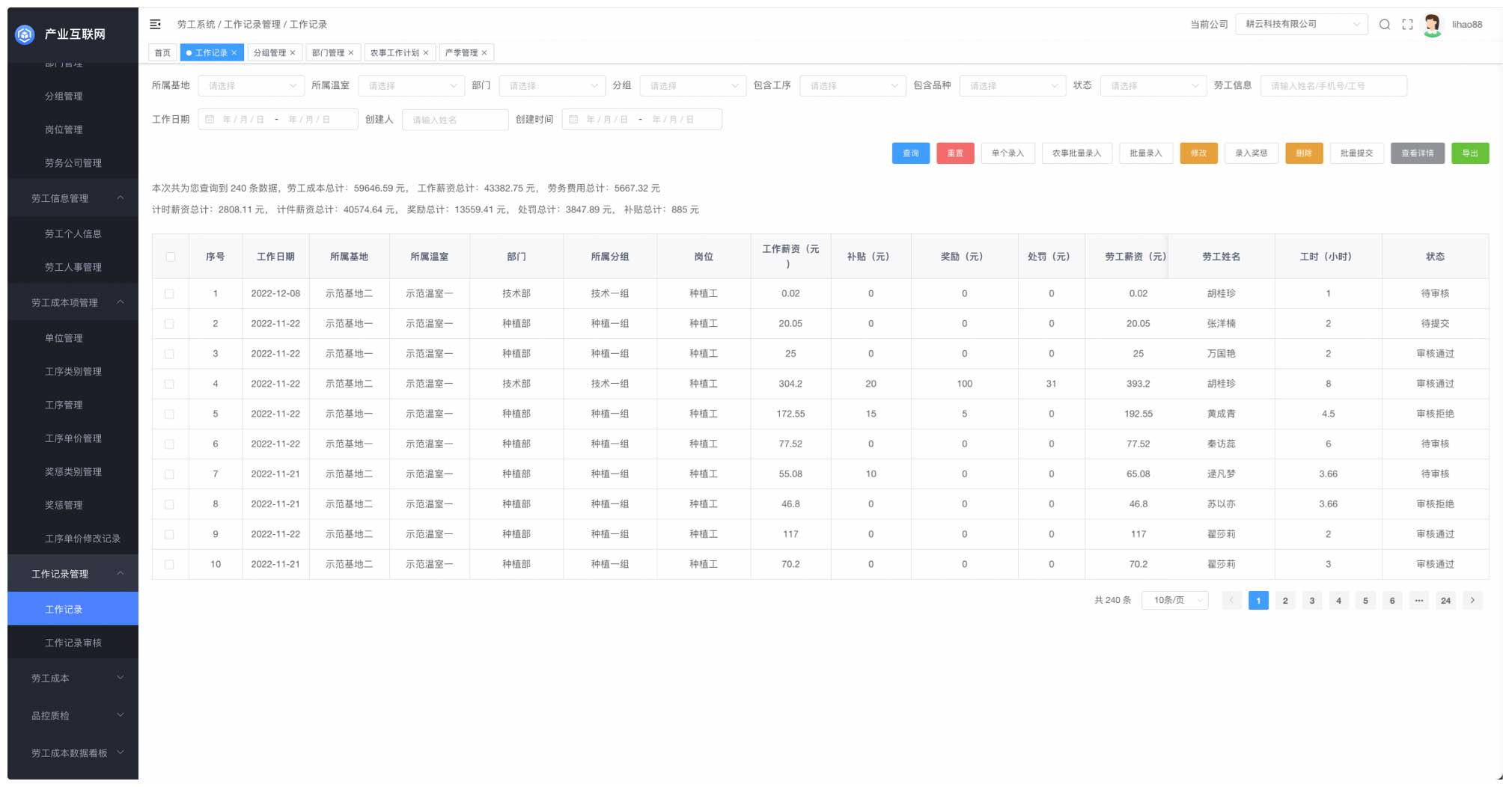This screenshot has height=787, width=1512.
Task: Open 劳工个人信息 in the sidebar
Action: point(73,234)
